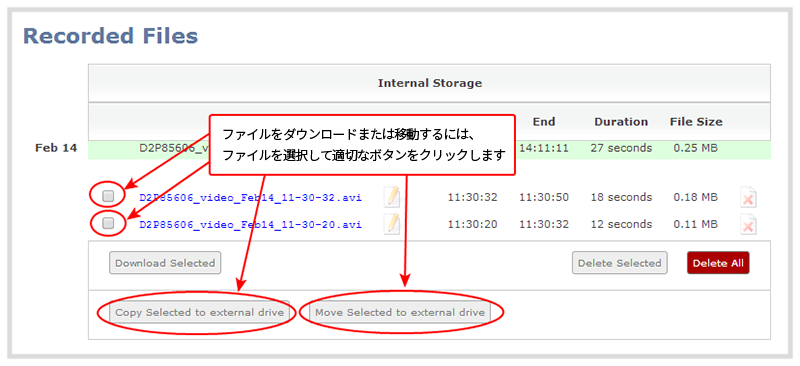Click the Recorded Files page heading
This screenshot has width=800, height=366.
click(110, 36)
